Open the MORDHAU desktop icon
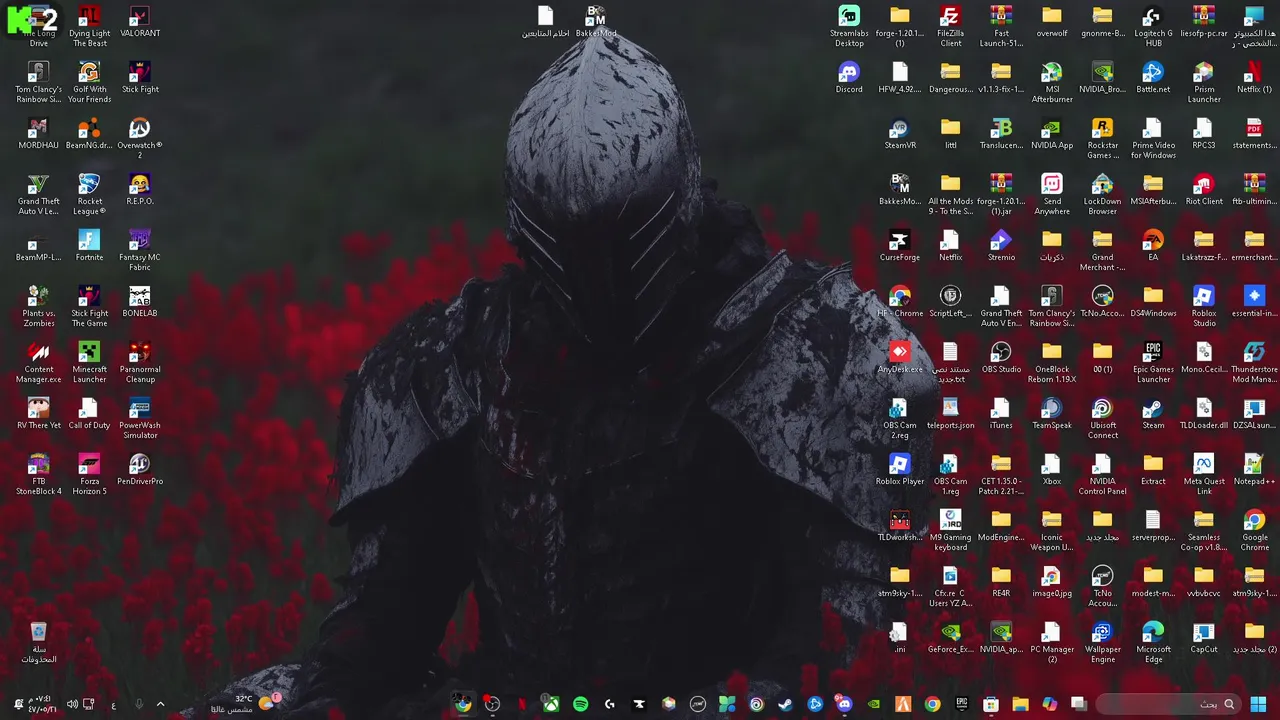 pyautogui.click(x=38, y=134)
